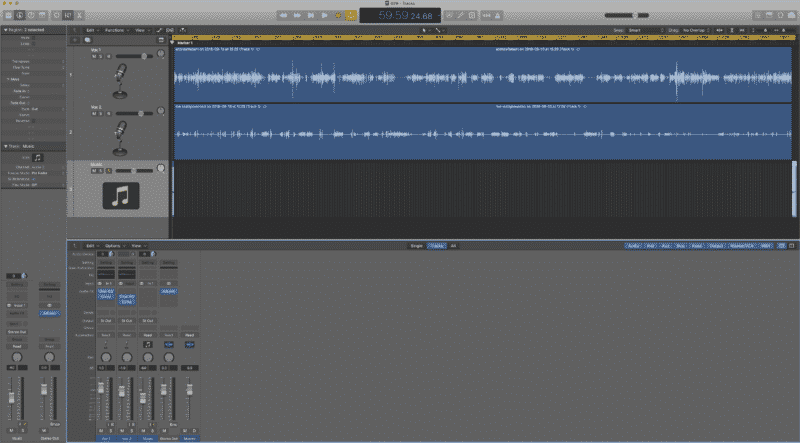
Task: Toggle Show Flex button in tracks area
Action: click(x=170, y=31)
